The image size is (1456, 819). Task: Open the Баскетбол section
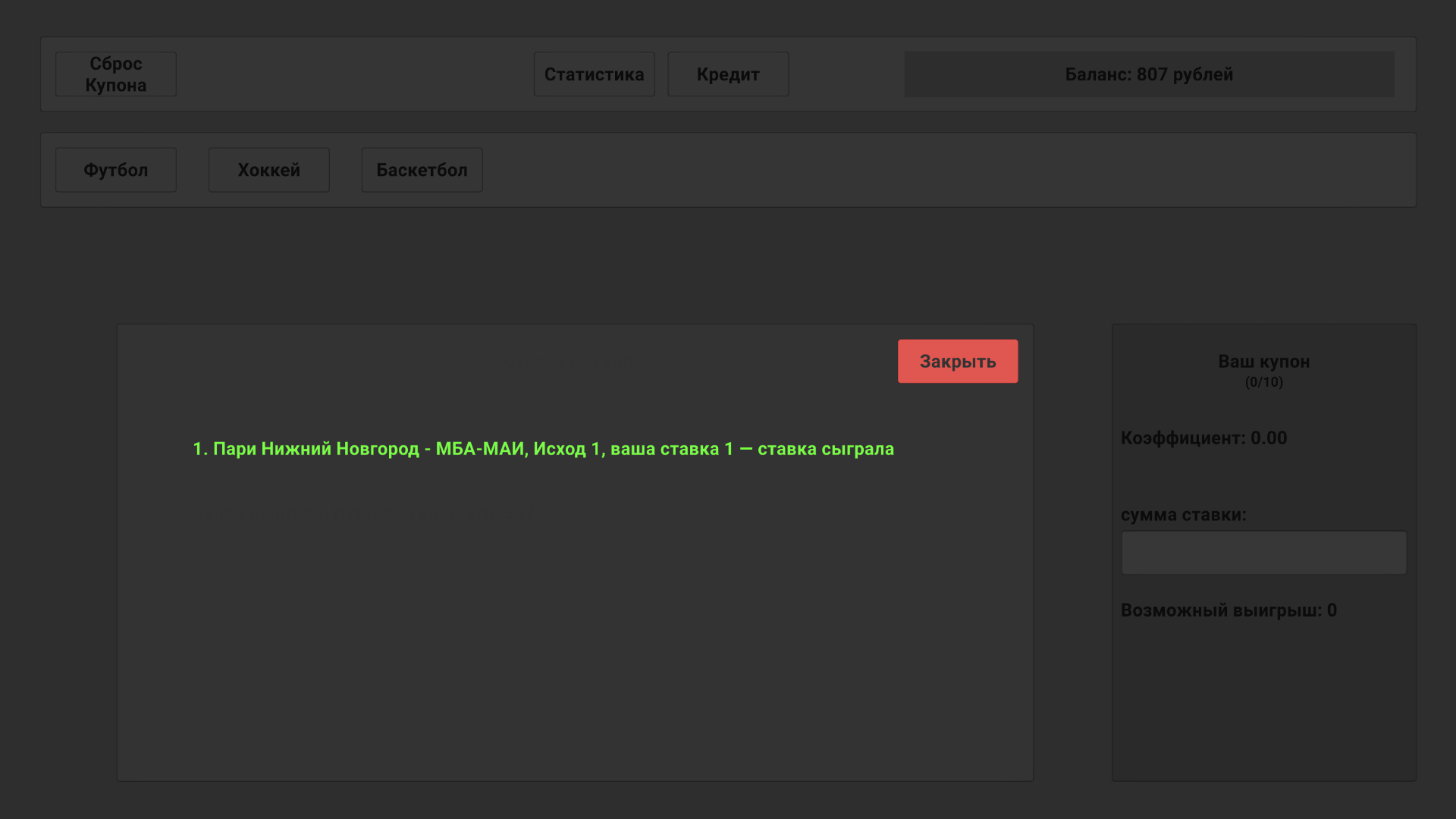tap(422, 169)
